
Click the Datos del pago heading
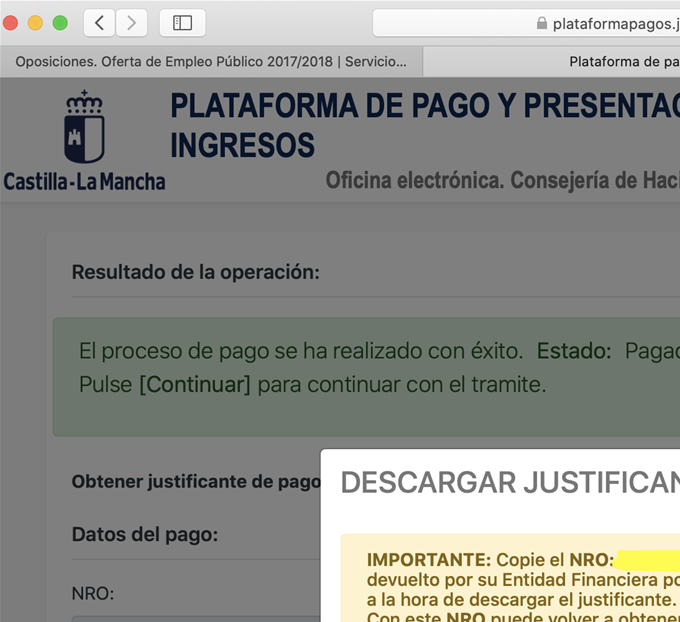tap(145, 534)
